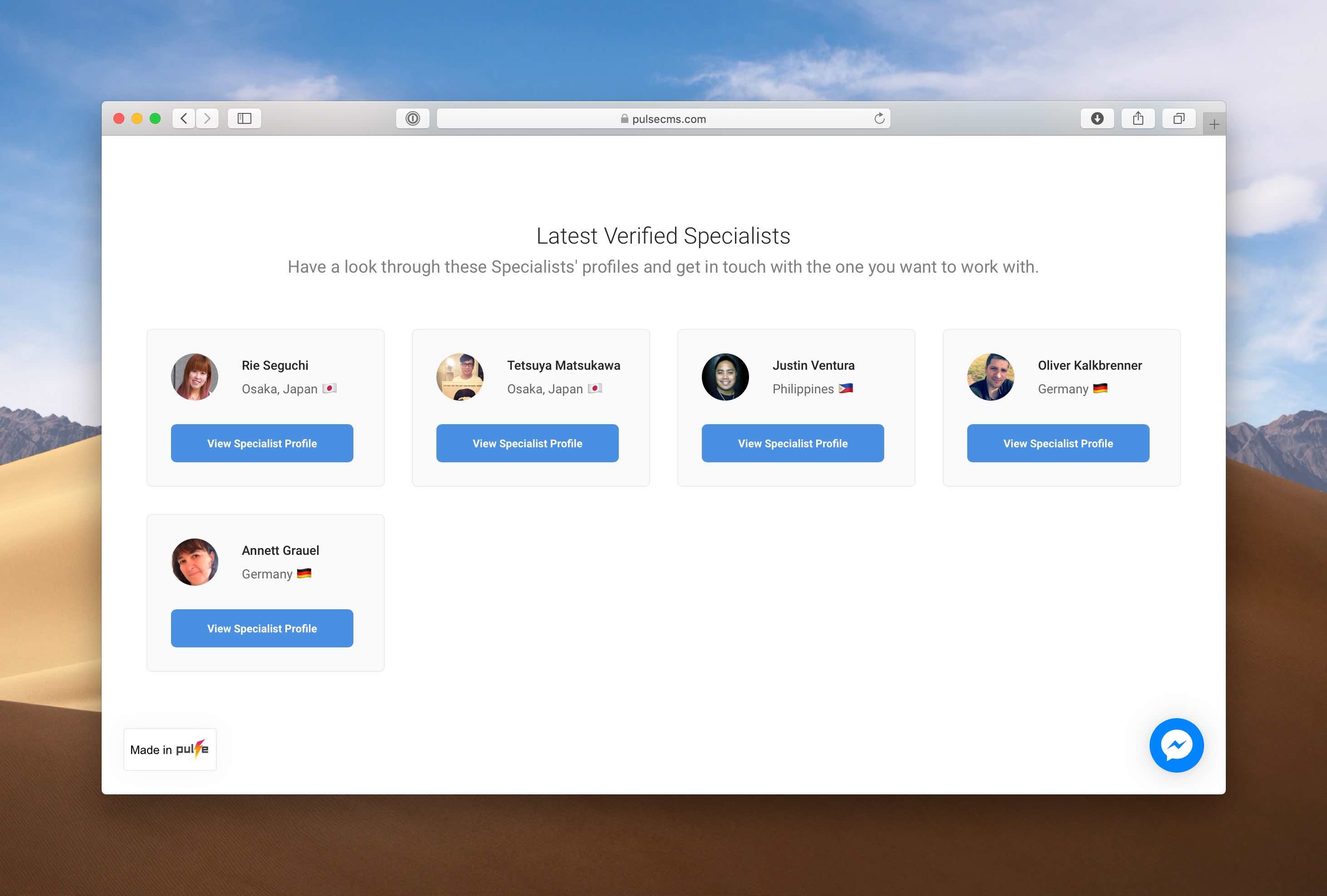Open the 1Password extension icon
This screenshot has width=1327, height=896.
pos(413,118)
